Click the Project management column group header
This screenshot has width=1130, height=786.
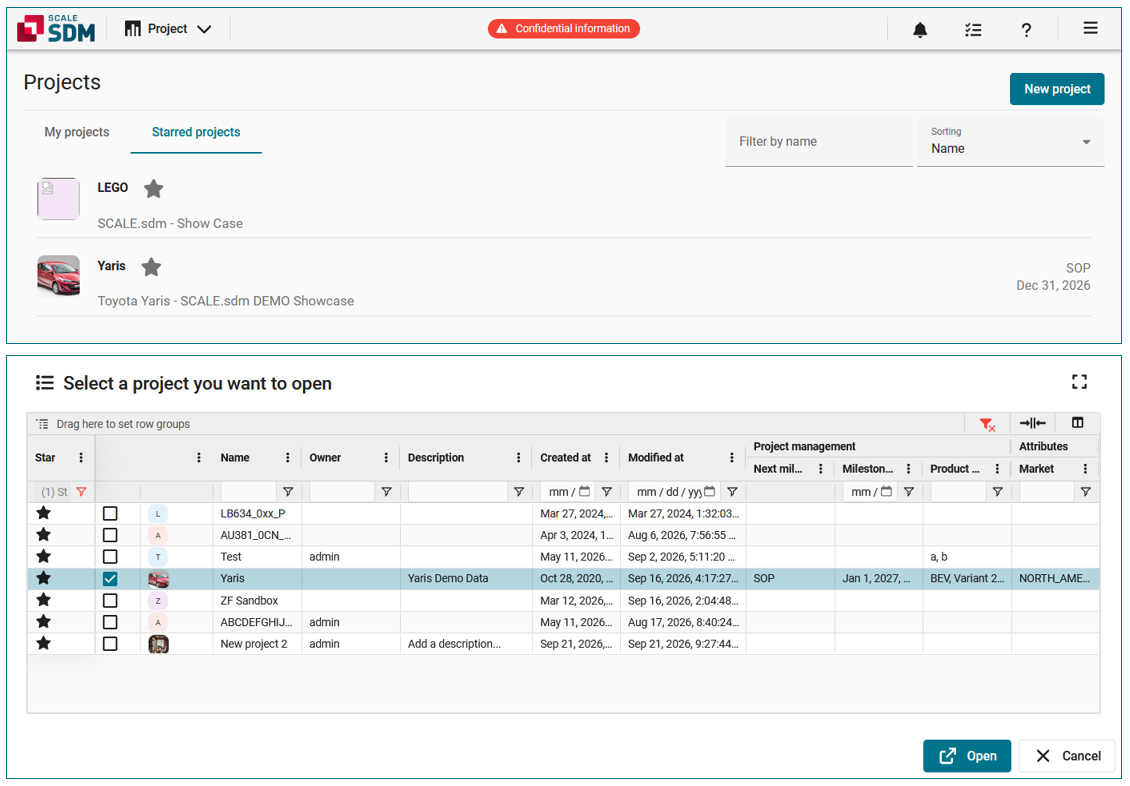(804, 447)
